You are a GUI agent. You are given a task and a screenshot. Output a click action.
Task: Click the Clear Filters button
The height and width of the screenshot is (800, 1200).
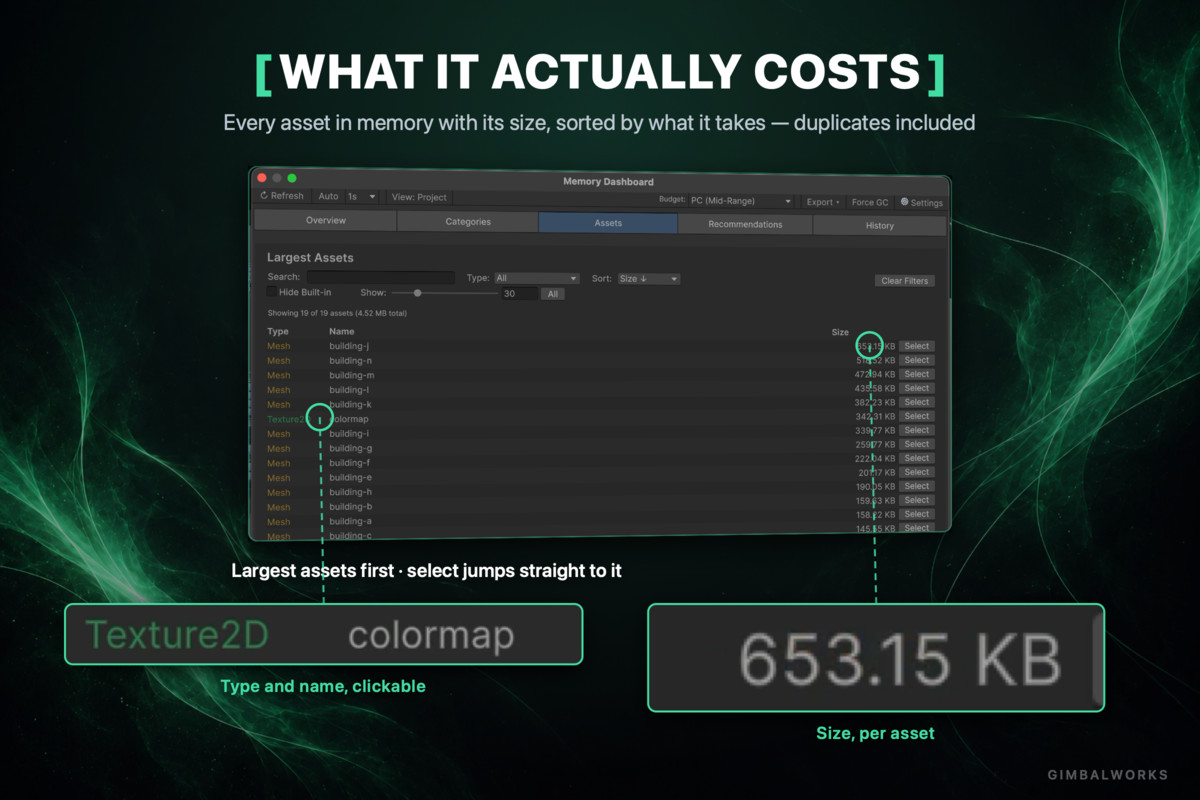[905, 281]
